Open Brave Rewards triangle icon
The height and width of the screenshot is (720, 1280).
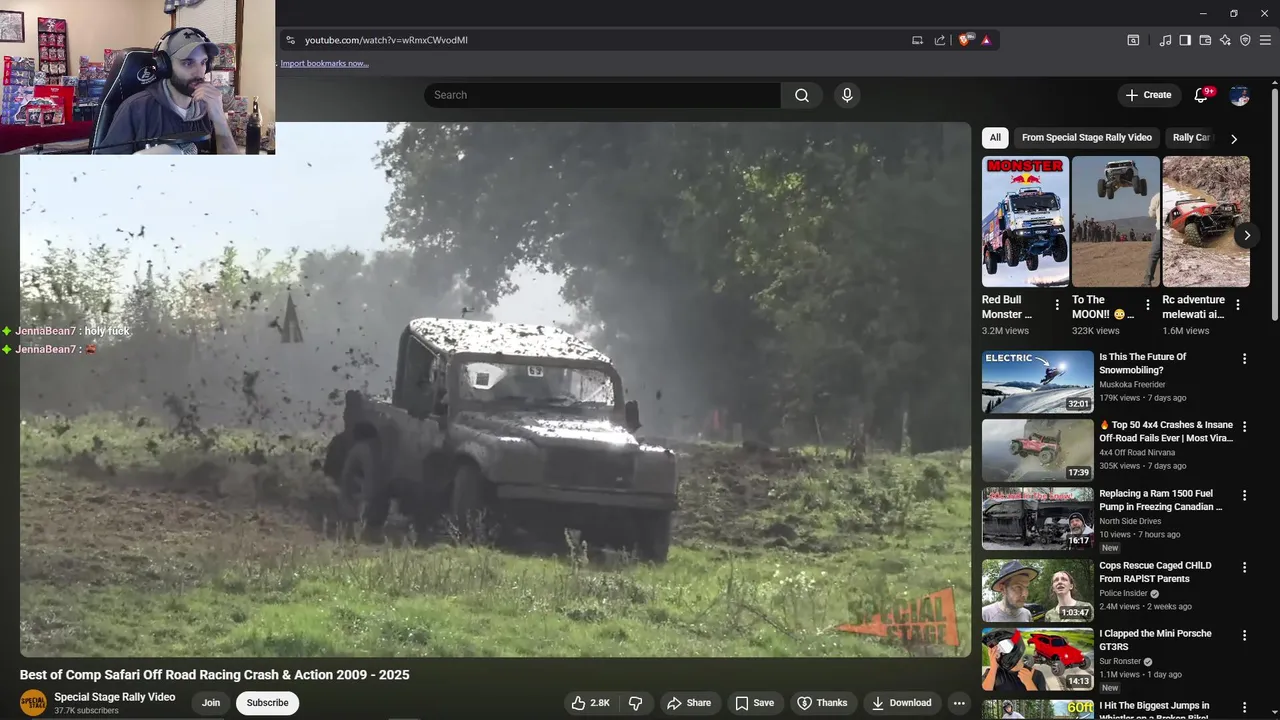point(986,40)
